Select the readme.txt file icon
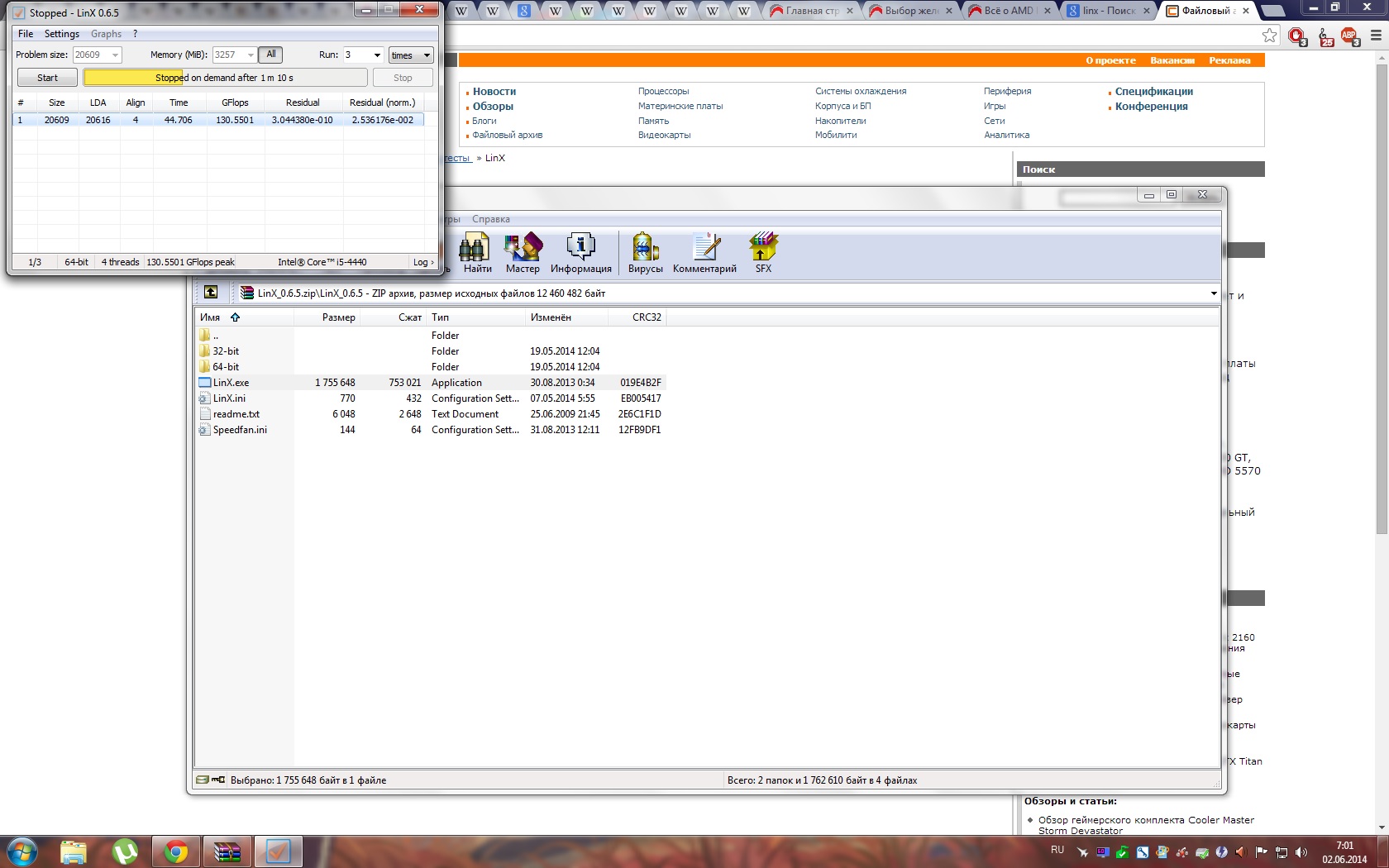The height and width of the screenshot is (868, 1389). (x=205, y=414)
